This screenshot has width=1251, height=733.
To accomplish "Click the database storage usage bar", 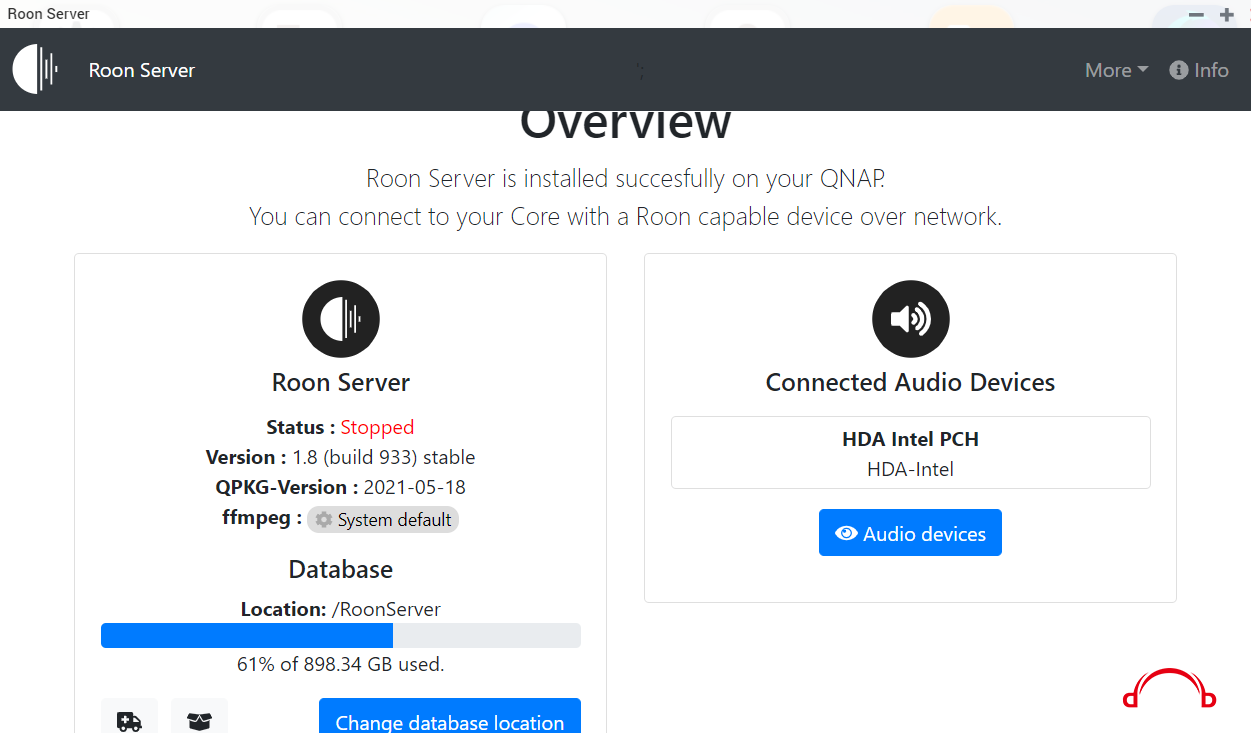I will pyautogui.click(x=341, y=635).
